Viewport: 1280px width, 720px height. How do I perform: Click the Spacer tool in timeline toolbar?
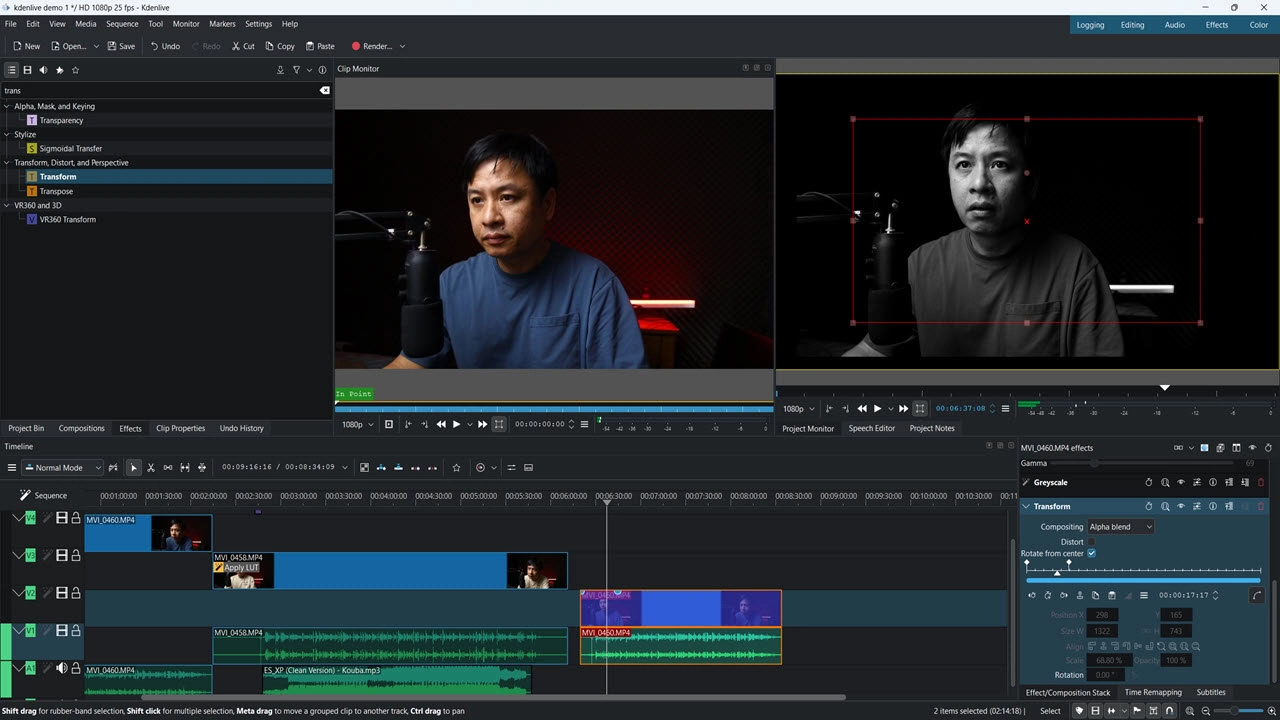pos(168,467)
